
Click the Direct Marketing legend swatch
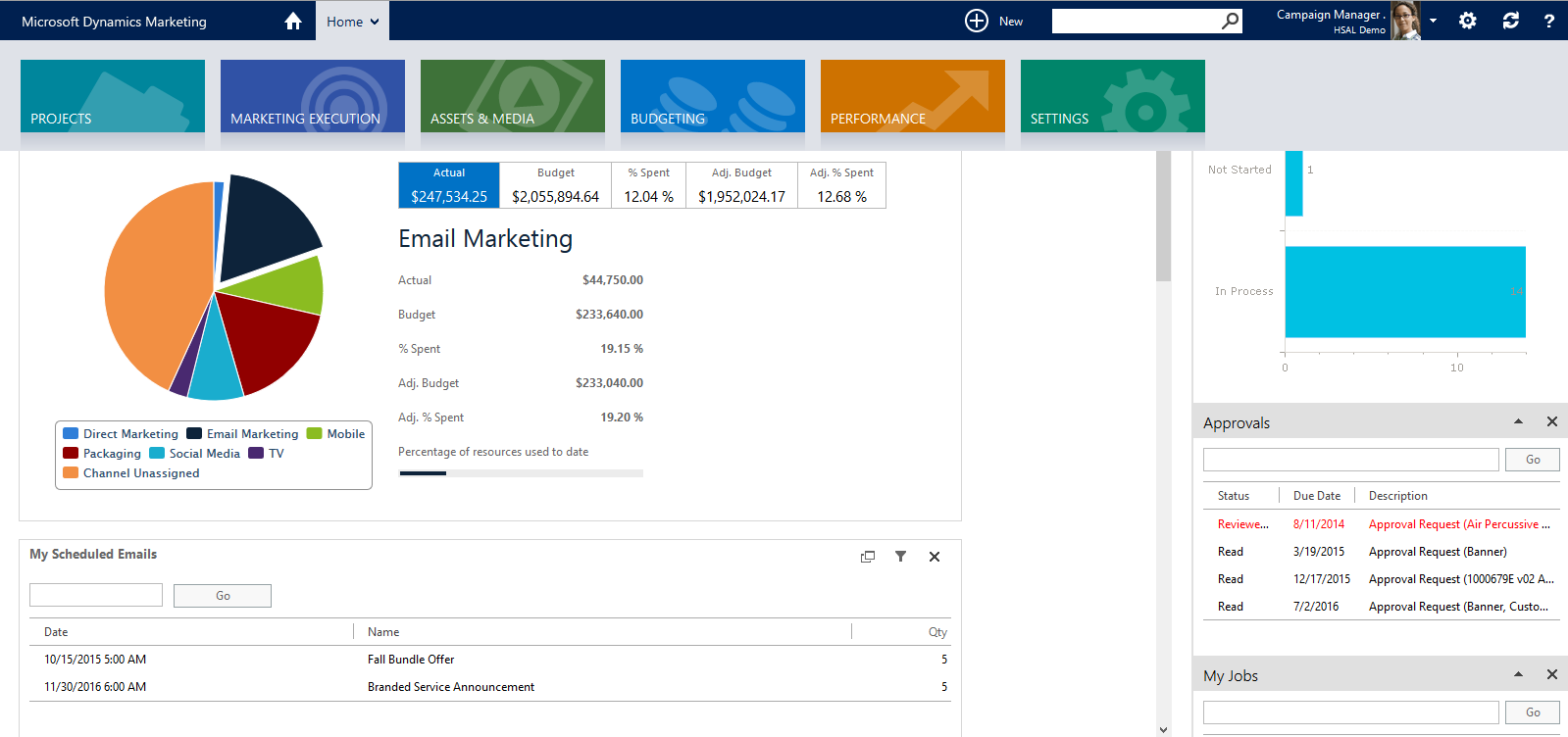(x=71, y=433)
